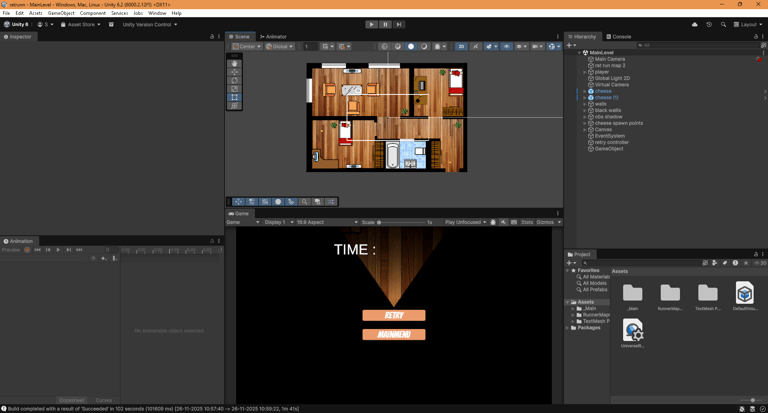This screenshot has height=413, width=768.
Task: Select the Hand tool in Scene view
Action: click(235, 63)
